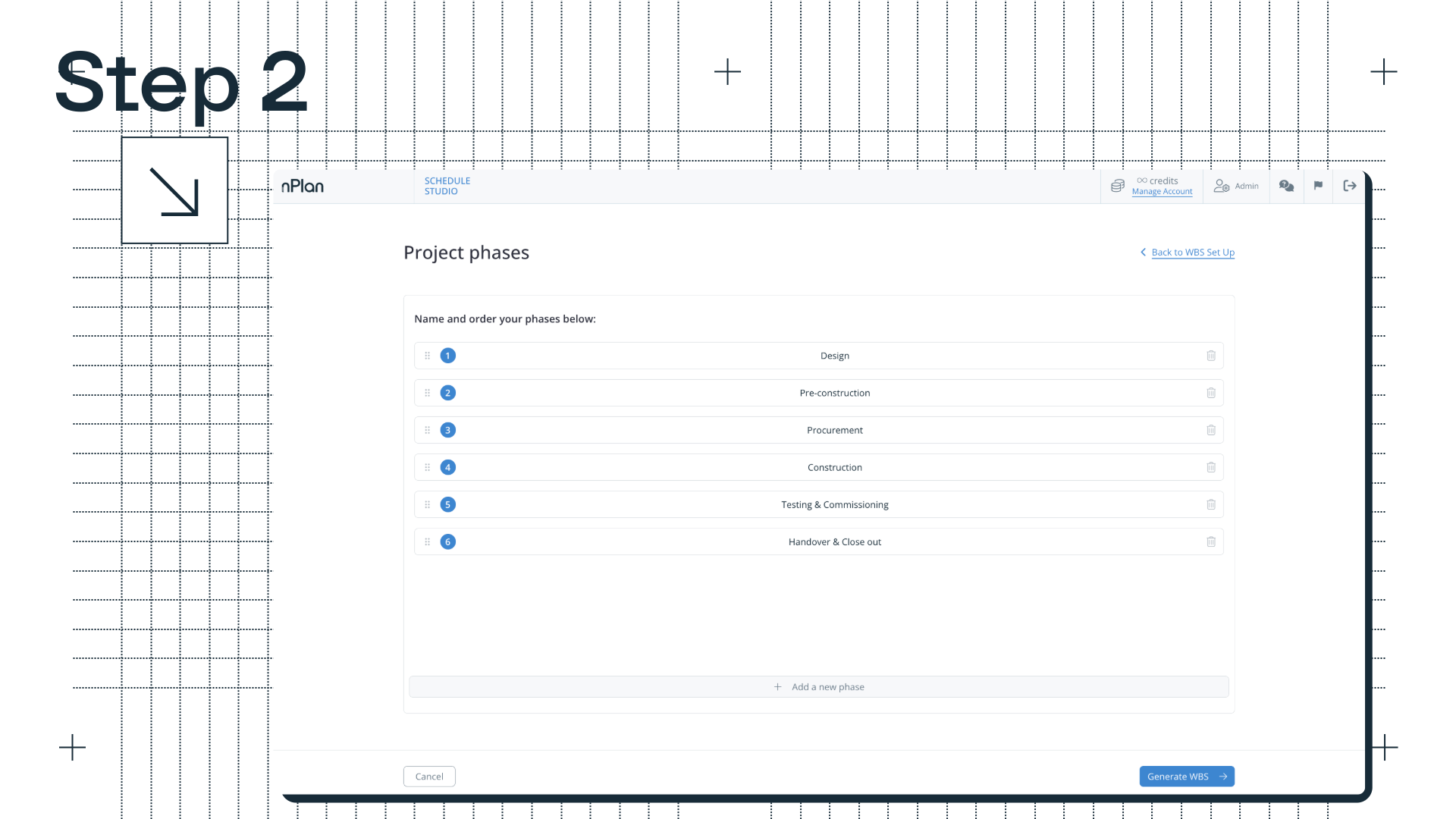The width and height of the screenshot is (1456, 819).
Task: Click the Schedule Studio label in the header
Action: pos(447,186)
